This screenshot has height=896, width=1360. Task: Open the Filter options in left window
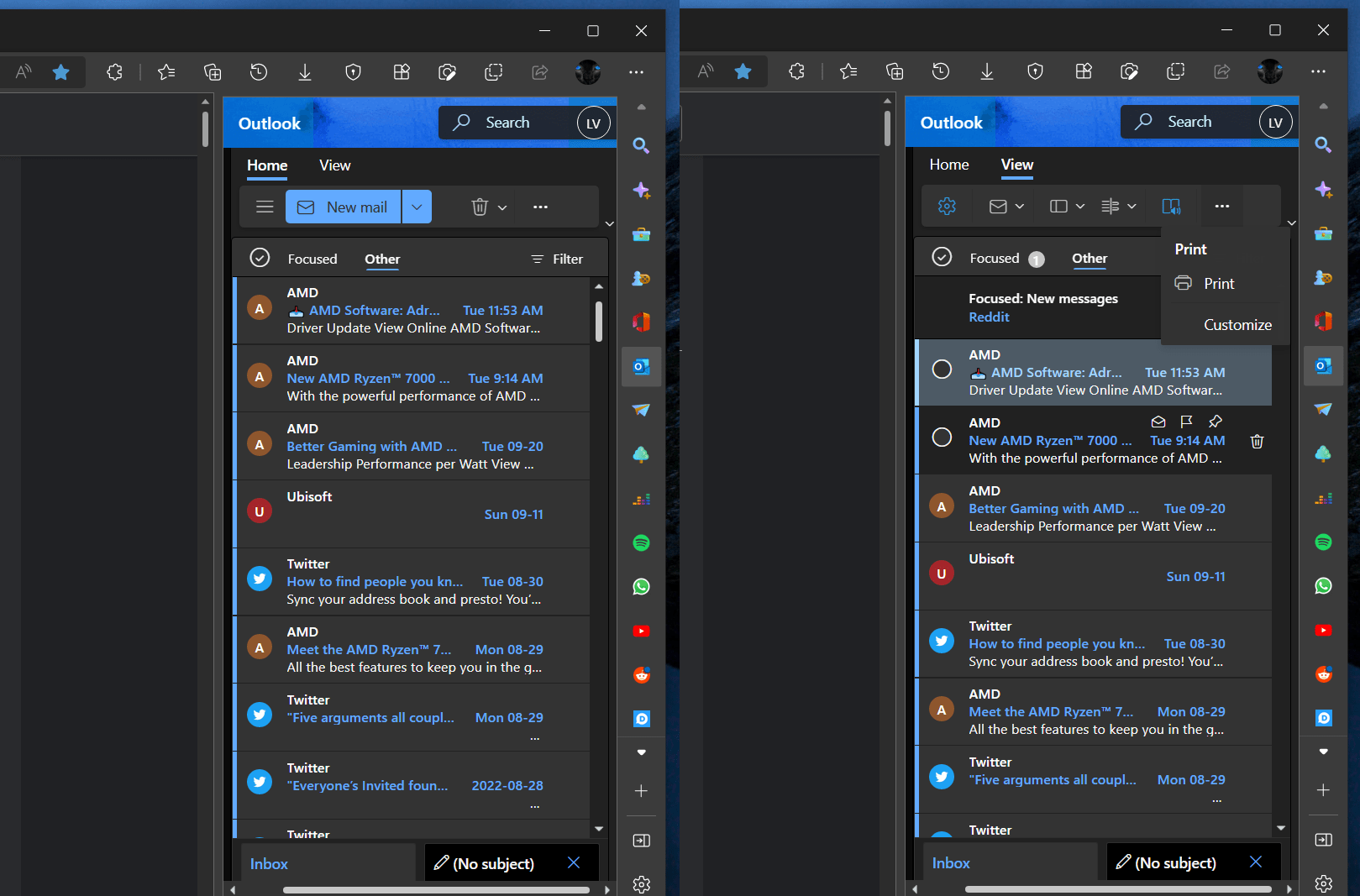pyautogui.click(x=557, y=259)
